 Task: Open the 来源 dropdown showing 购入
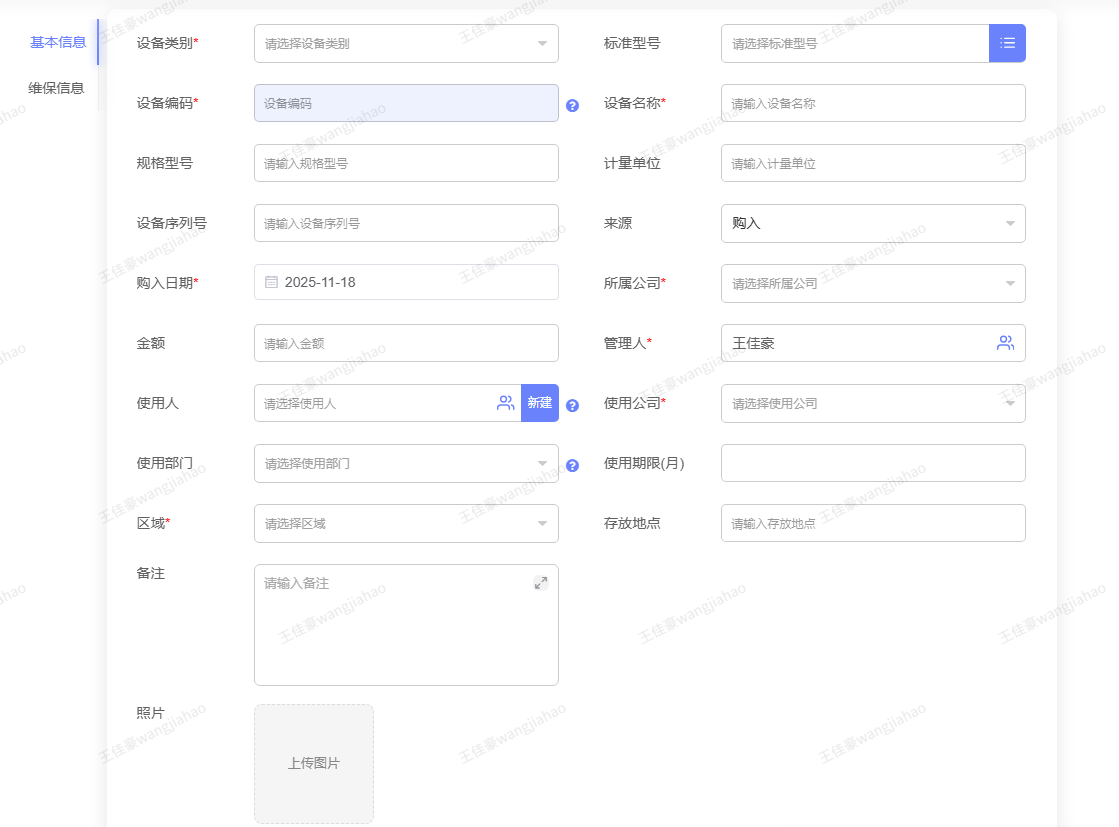872,223
